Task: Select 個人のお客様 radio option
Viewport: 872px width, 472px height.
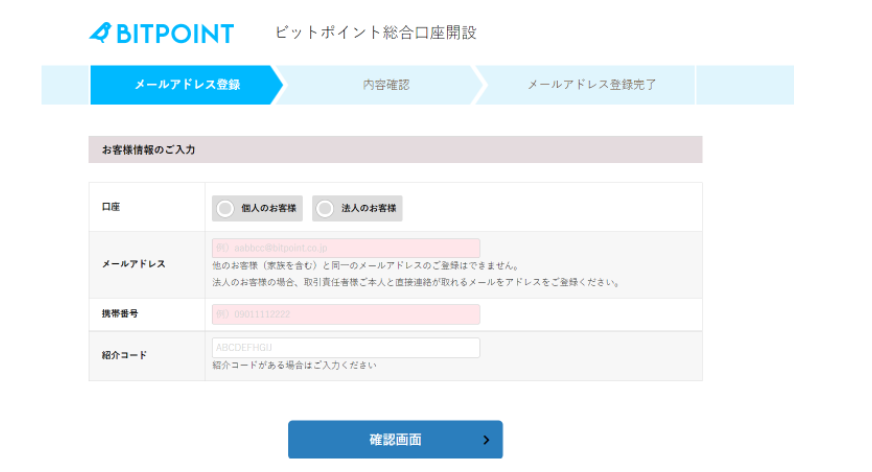Action: 257,208
